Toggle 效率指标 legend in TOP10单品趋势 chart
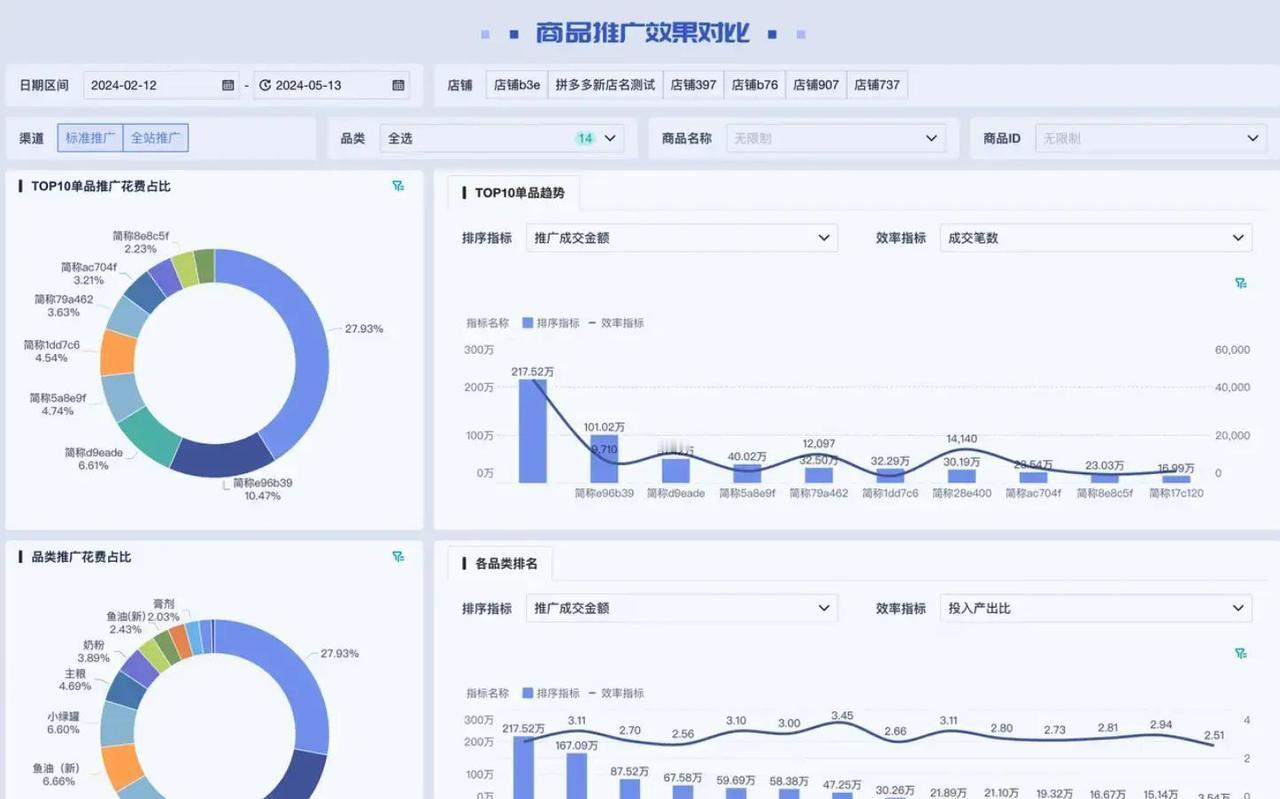 coord(616,323)
